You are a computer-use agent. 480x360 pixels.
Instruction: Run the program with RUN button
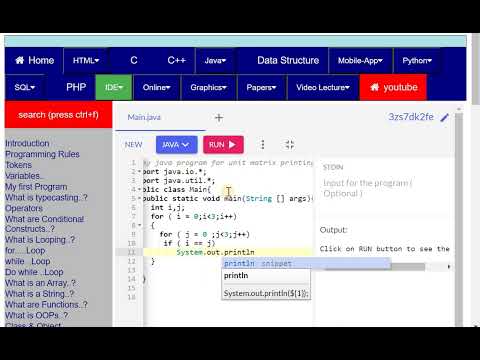coord(223,145)
